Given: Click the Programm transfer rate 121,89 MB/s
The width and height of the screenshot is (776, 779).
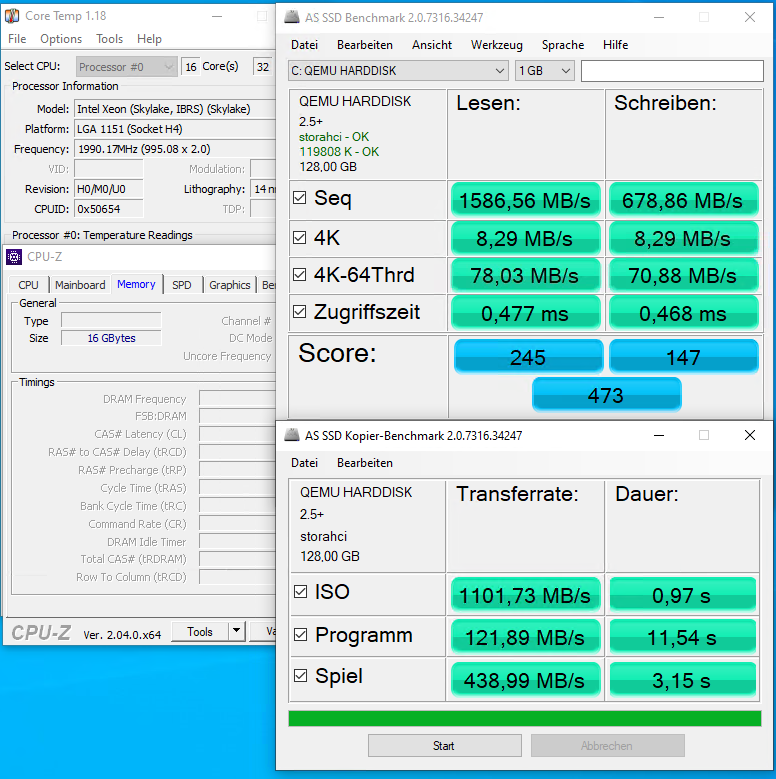Looking at the screenshot, I should coord(526,636).
